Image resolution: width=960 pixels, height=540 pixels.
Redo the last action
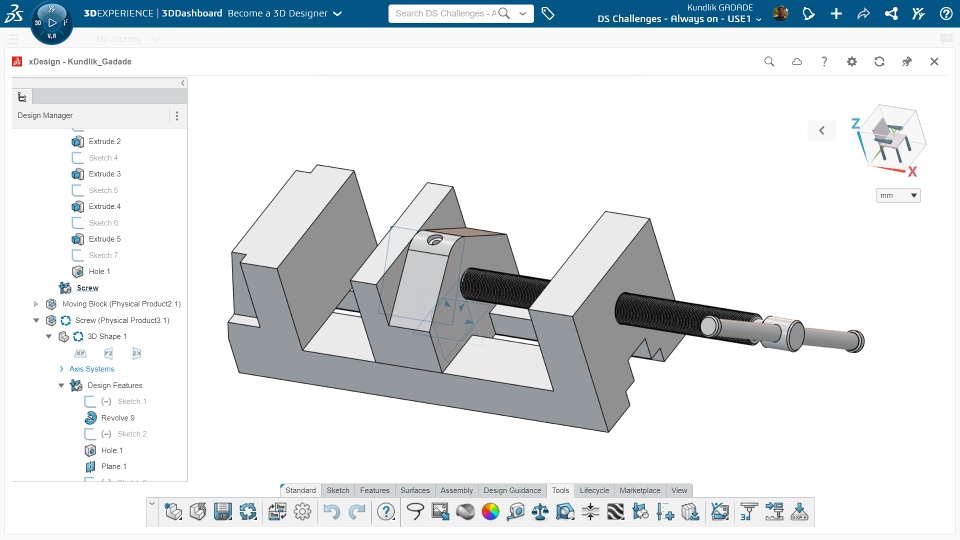357,511
